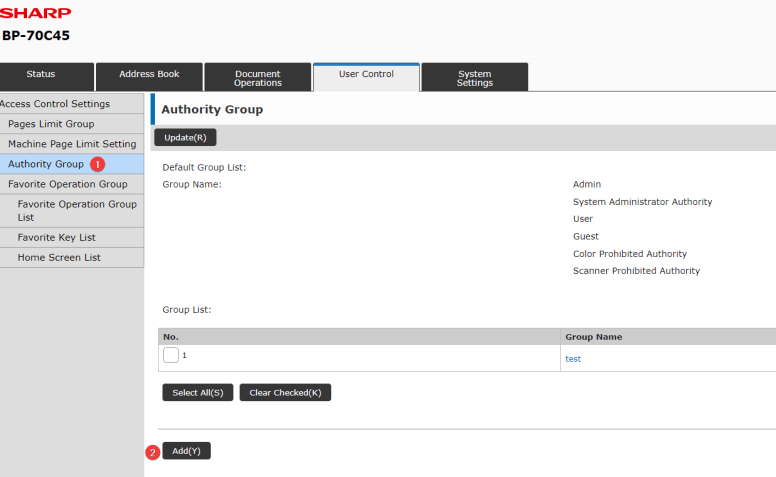Viewport: 776px width, 477px height.
Task: Open Document Operations tab
Action: [x=258, y=78]
